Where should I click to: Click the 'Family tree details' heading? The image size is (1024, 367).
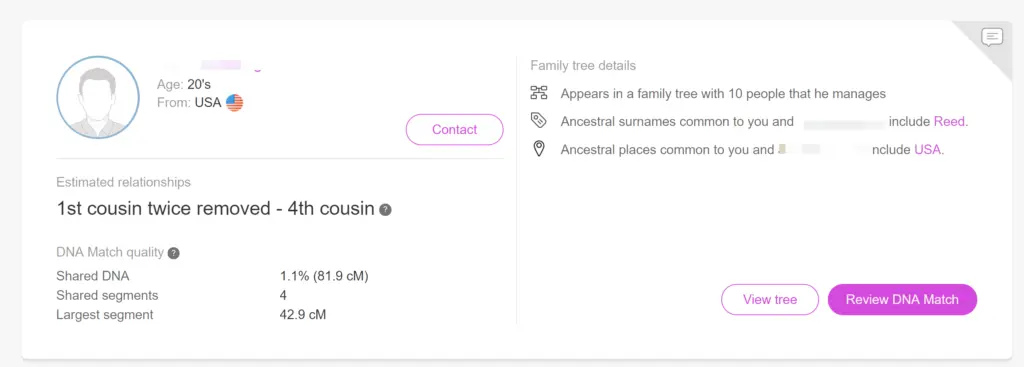pyautogui.click(x=583, y=65)
